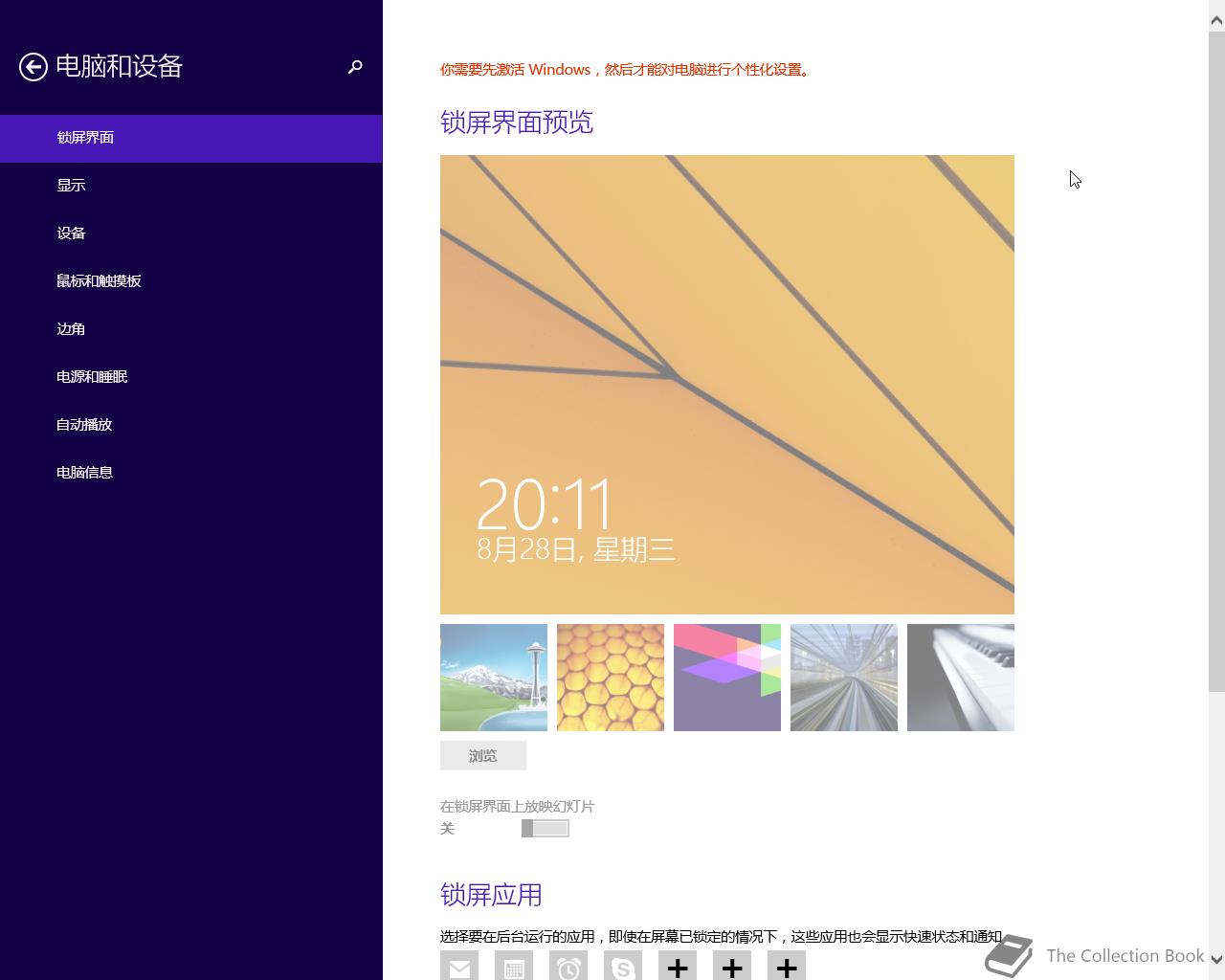The width and height of the screenshot is (1225, 980).
Task: Click the scrollbar up arrow
Action: pos(1216,18)
